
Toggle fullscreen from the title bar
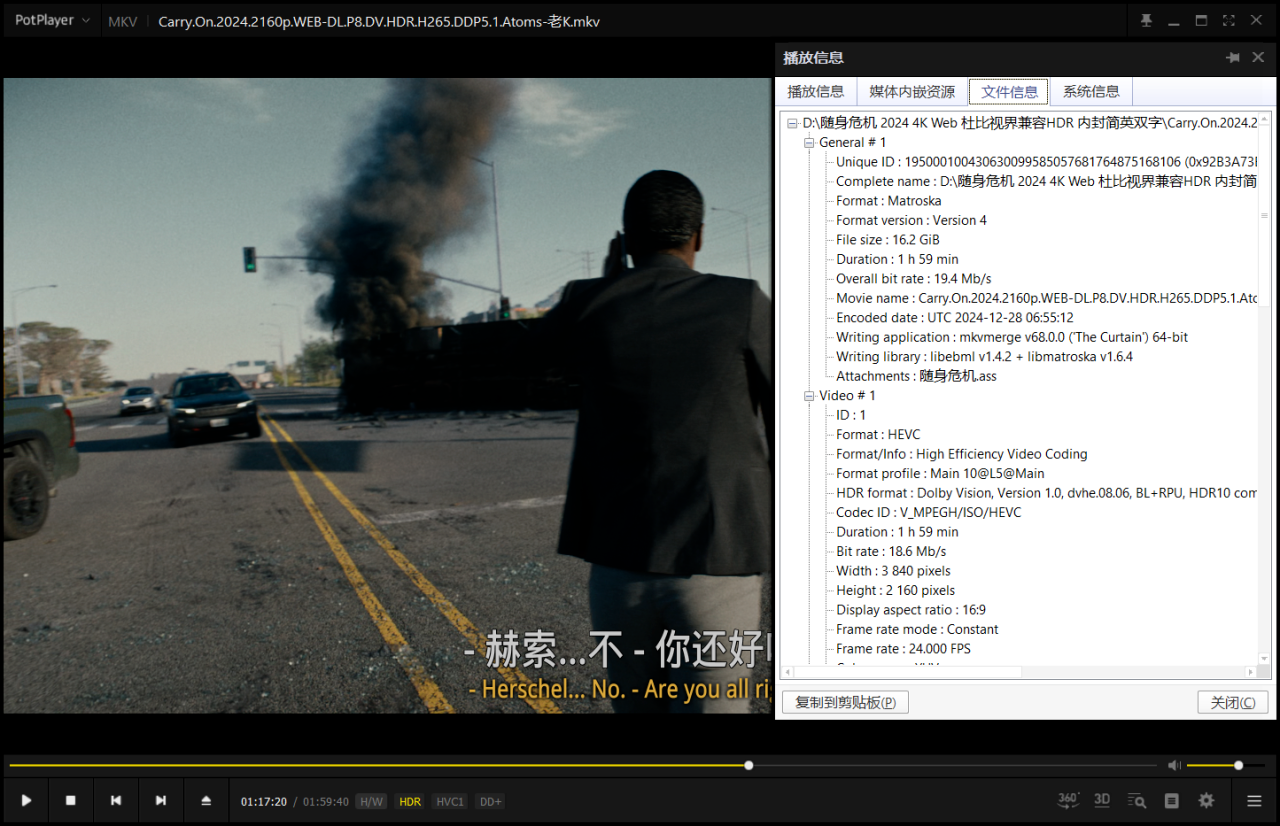(1228, 21)
